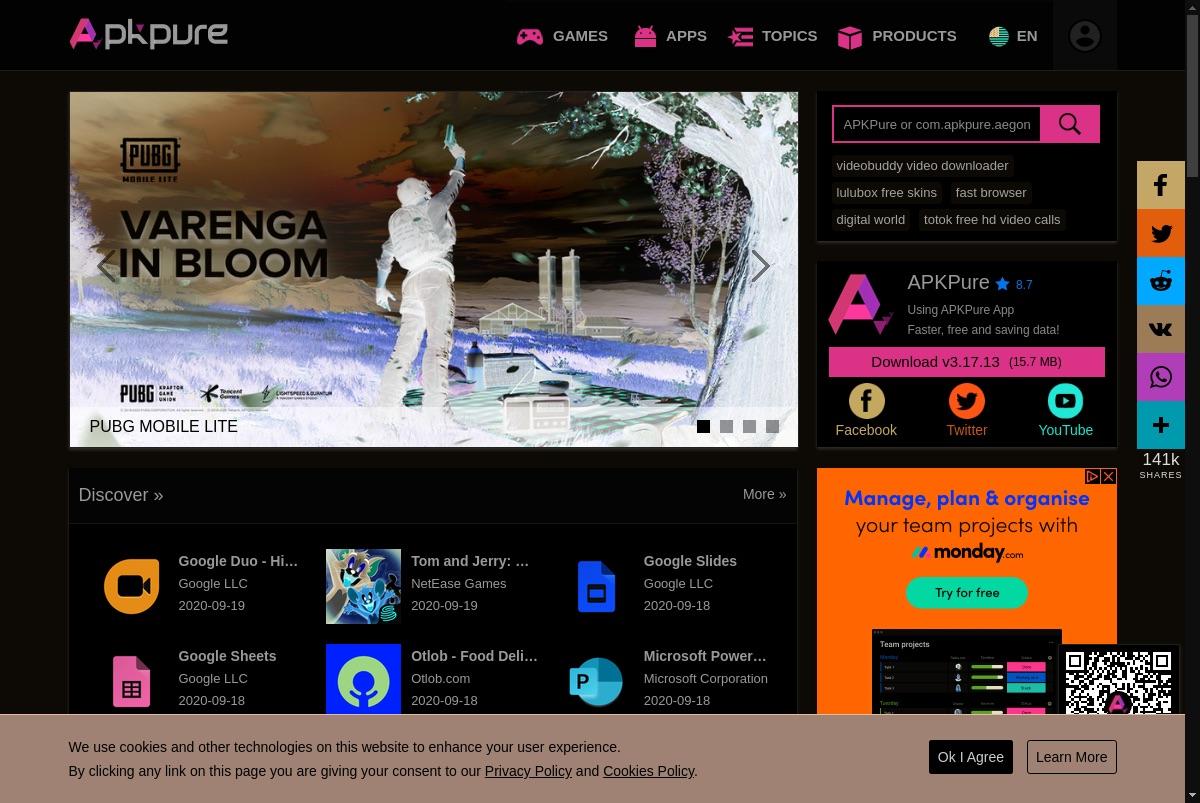
Task: Click 'NetEase Games' developer name
Action: (x=458, y=583)
